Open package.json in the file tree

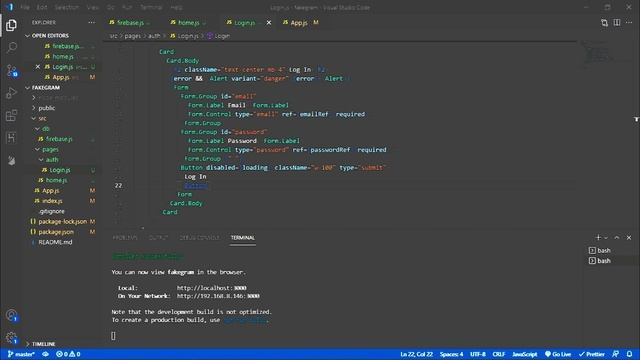[x=56, y=232]
